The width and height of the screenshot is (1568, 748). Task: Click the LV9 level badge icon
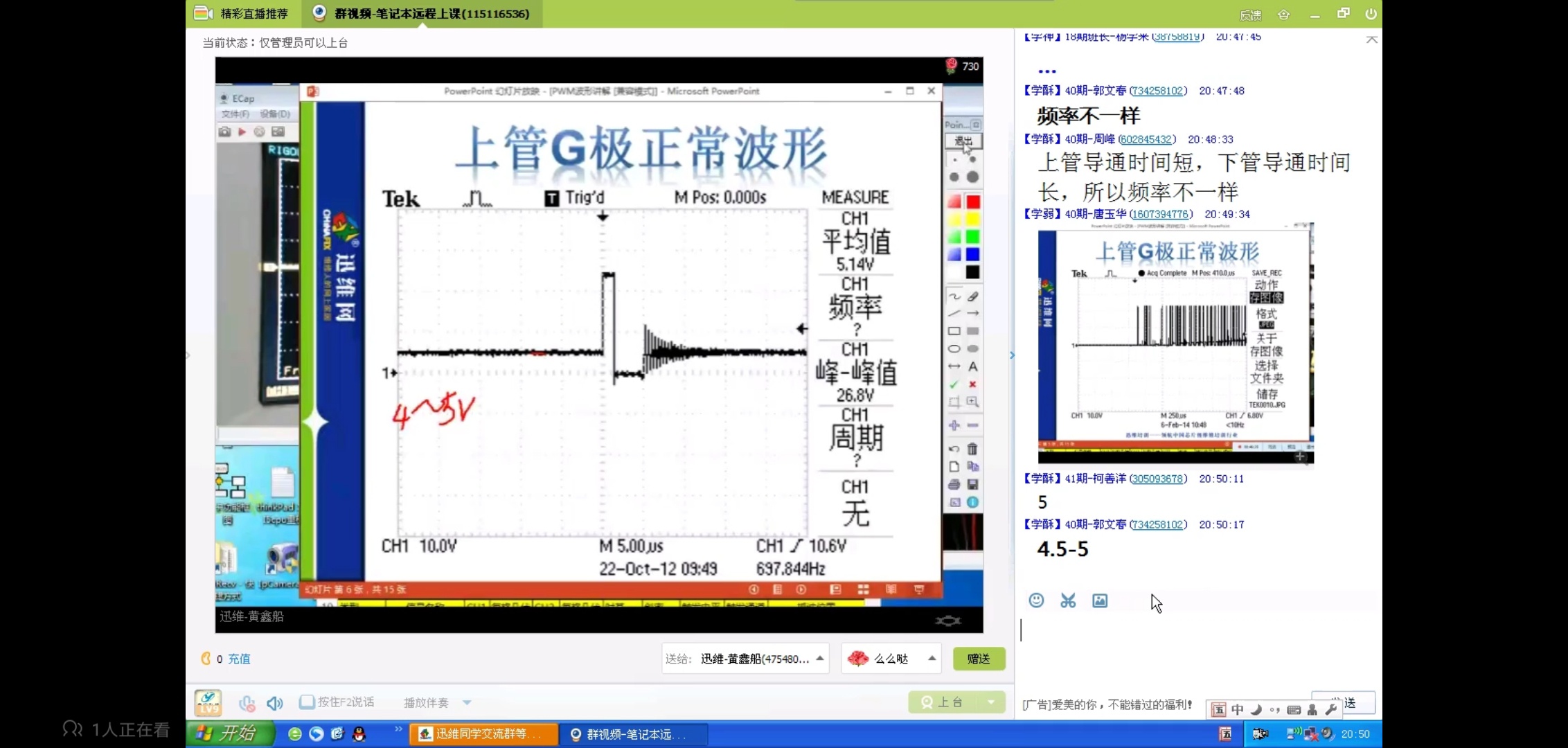pyautogui.click(x=208, y=702)
